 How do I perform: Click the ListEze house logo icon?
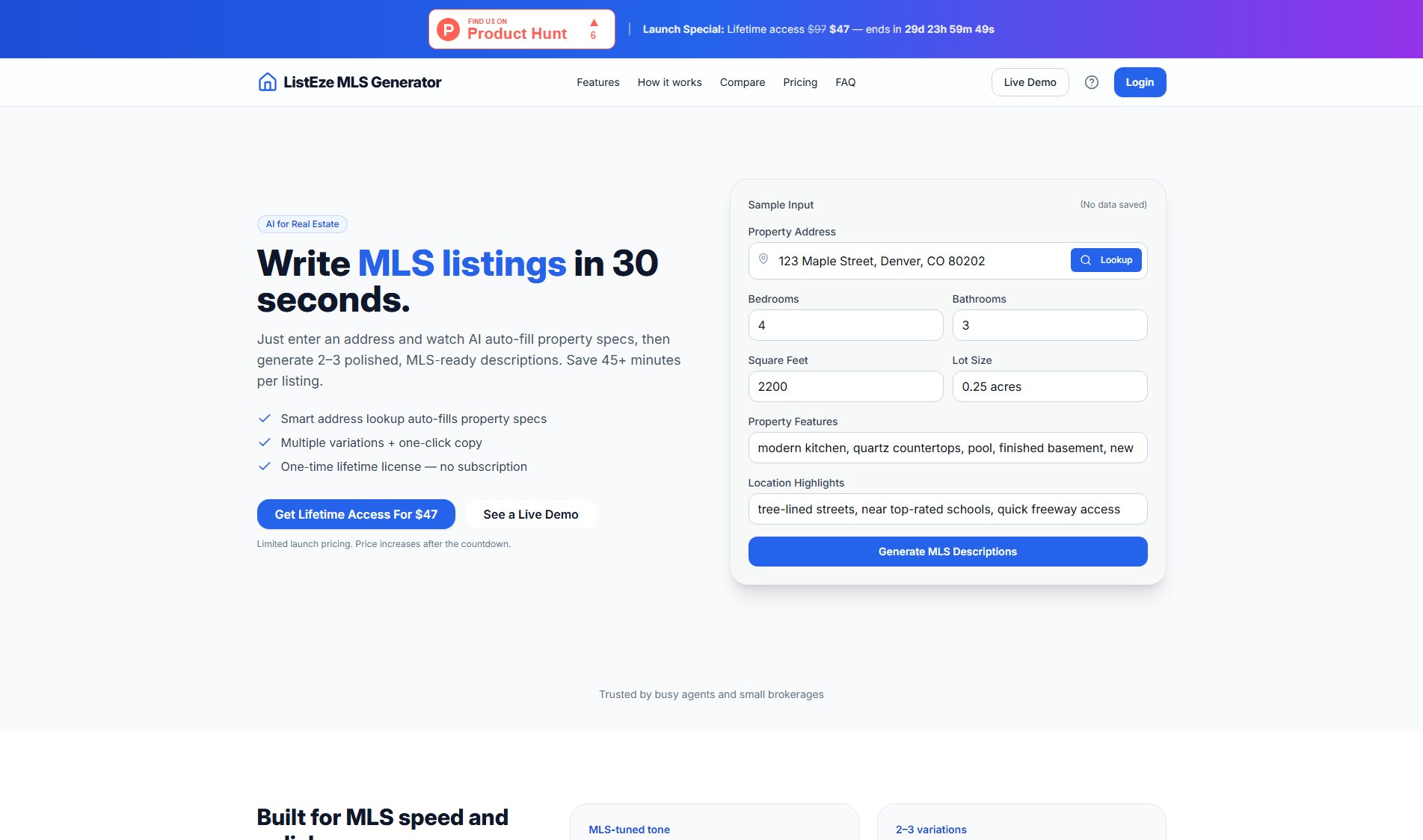point(267,82)
